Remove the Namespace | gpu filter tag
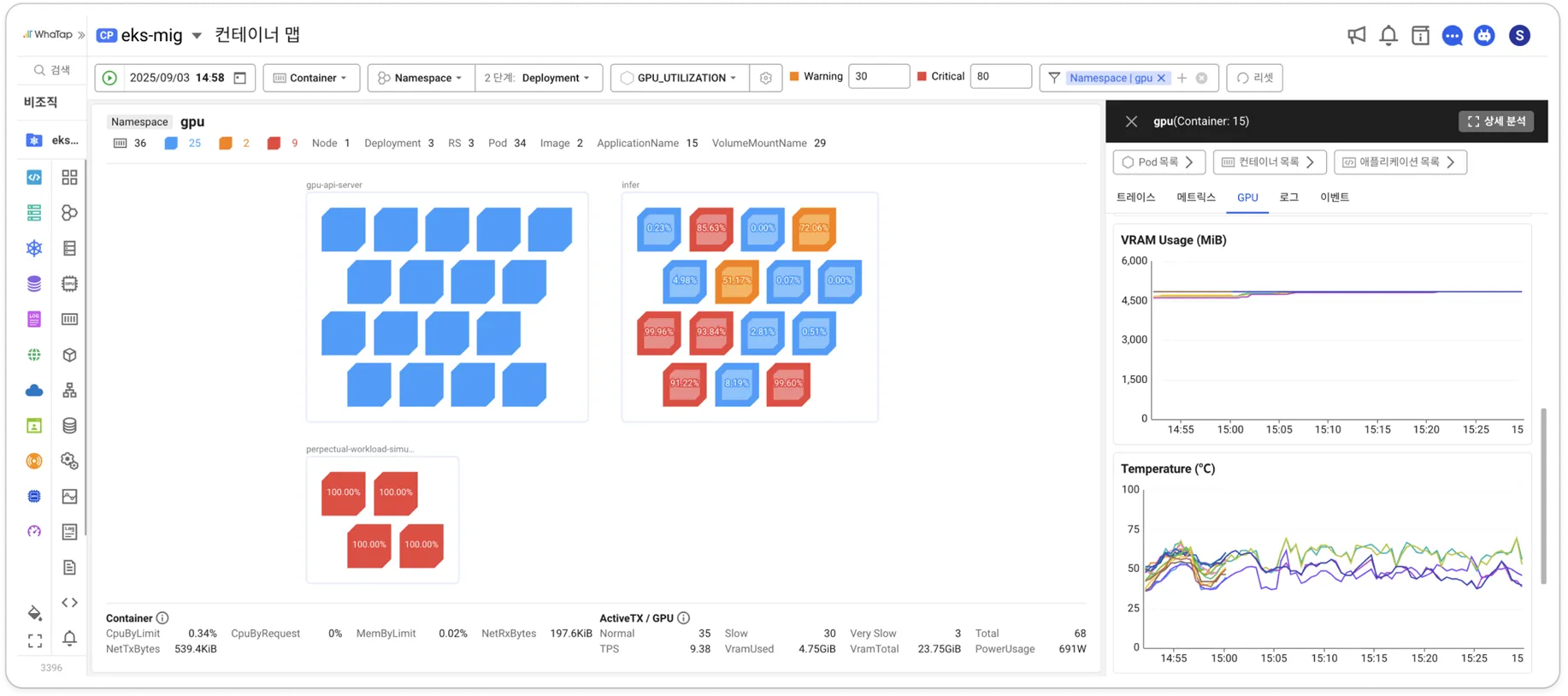The height and width of the screenshot is (696, 1568). coord(1161,78)
